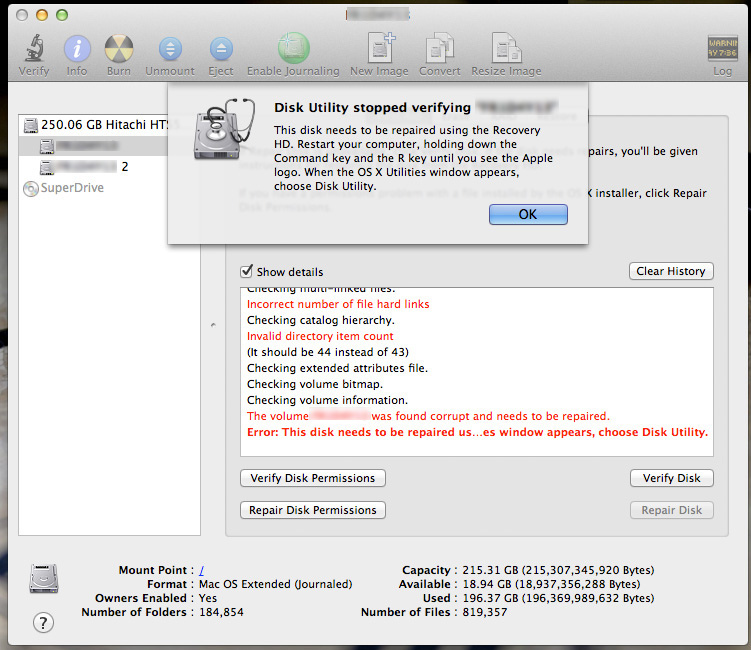Screen dimensions: 751x650
Task: Click 'Checking volume information.' log line
Action: point(327,400)
